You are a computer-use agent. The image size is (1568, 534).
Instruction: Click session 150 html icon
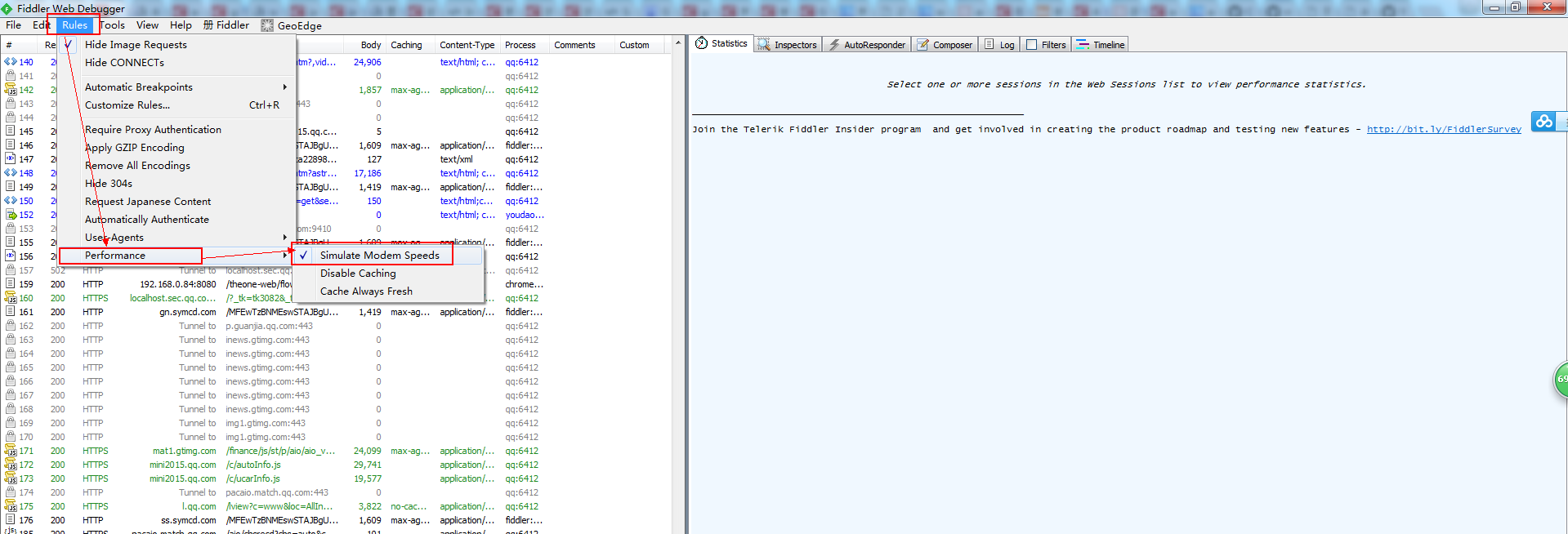(x=11, y=201)
